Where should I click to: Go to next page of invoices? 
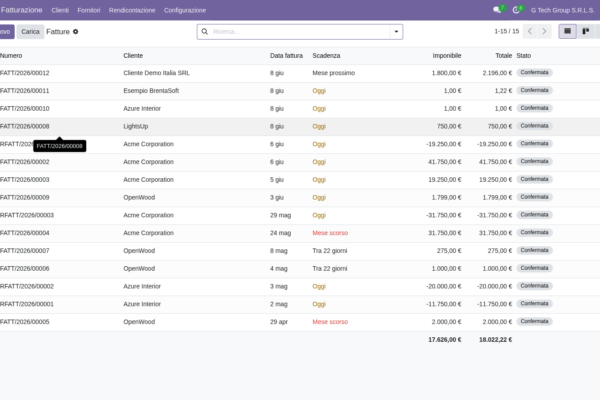(544, 31)
